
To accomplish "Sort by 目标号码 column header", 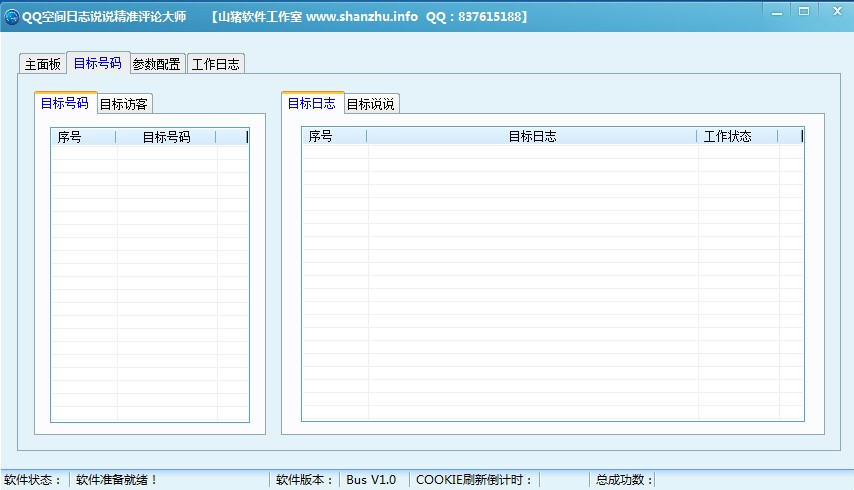I will tap(166, 137).
